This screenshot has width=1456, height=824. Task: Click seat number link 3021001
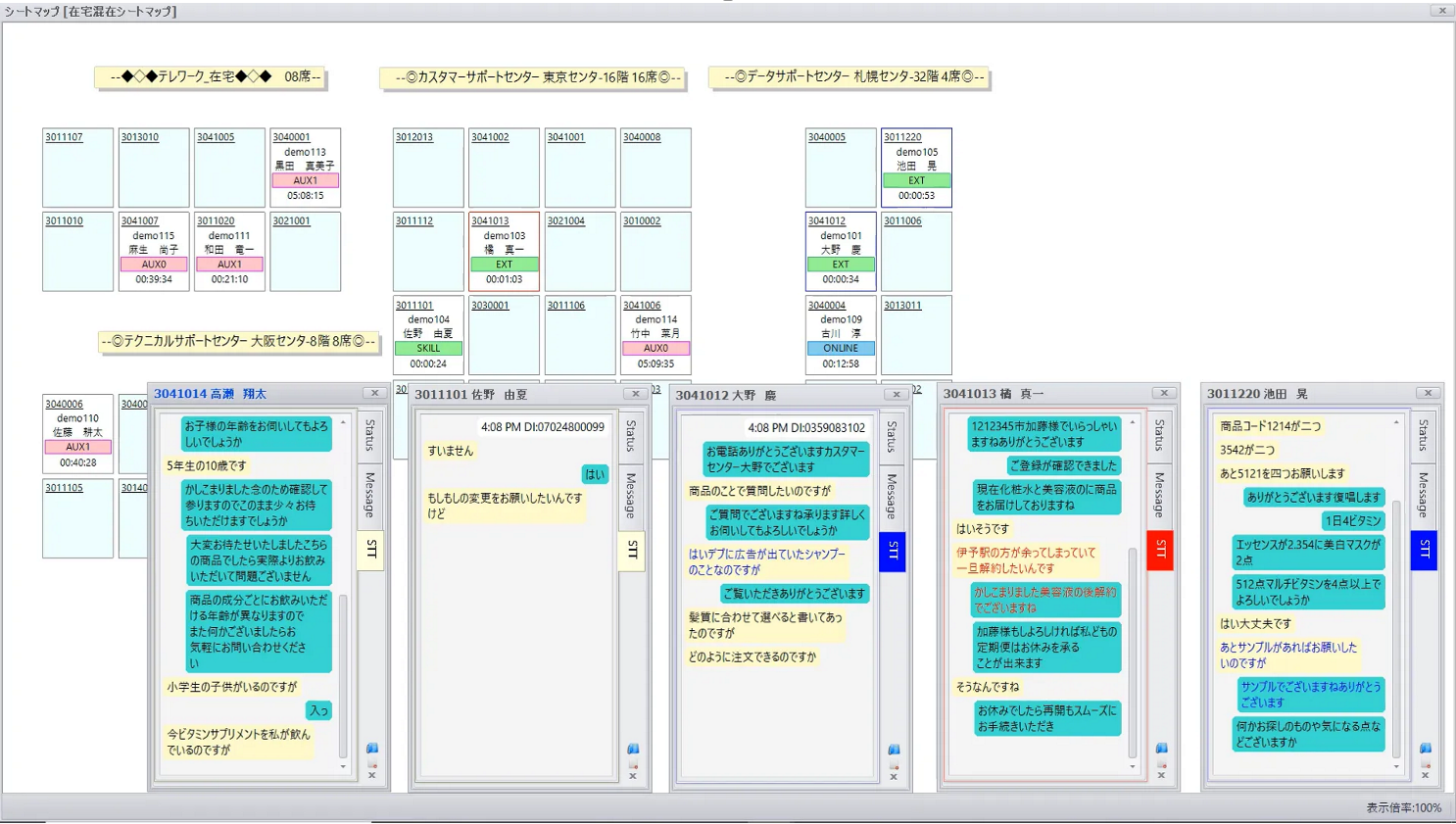click(291, 221)
